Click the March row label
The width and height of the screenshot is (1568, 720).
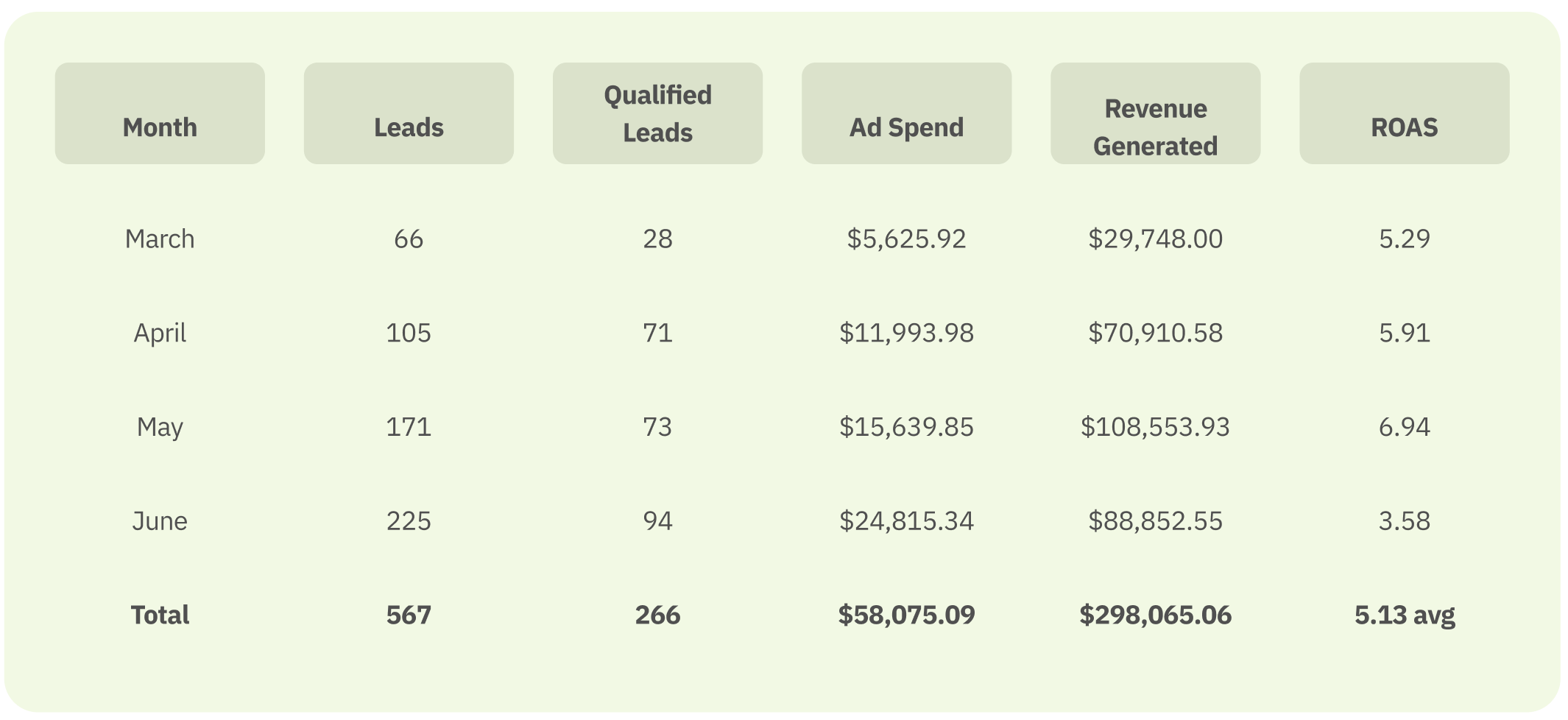coord(160,239)
